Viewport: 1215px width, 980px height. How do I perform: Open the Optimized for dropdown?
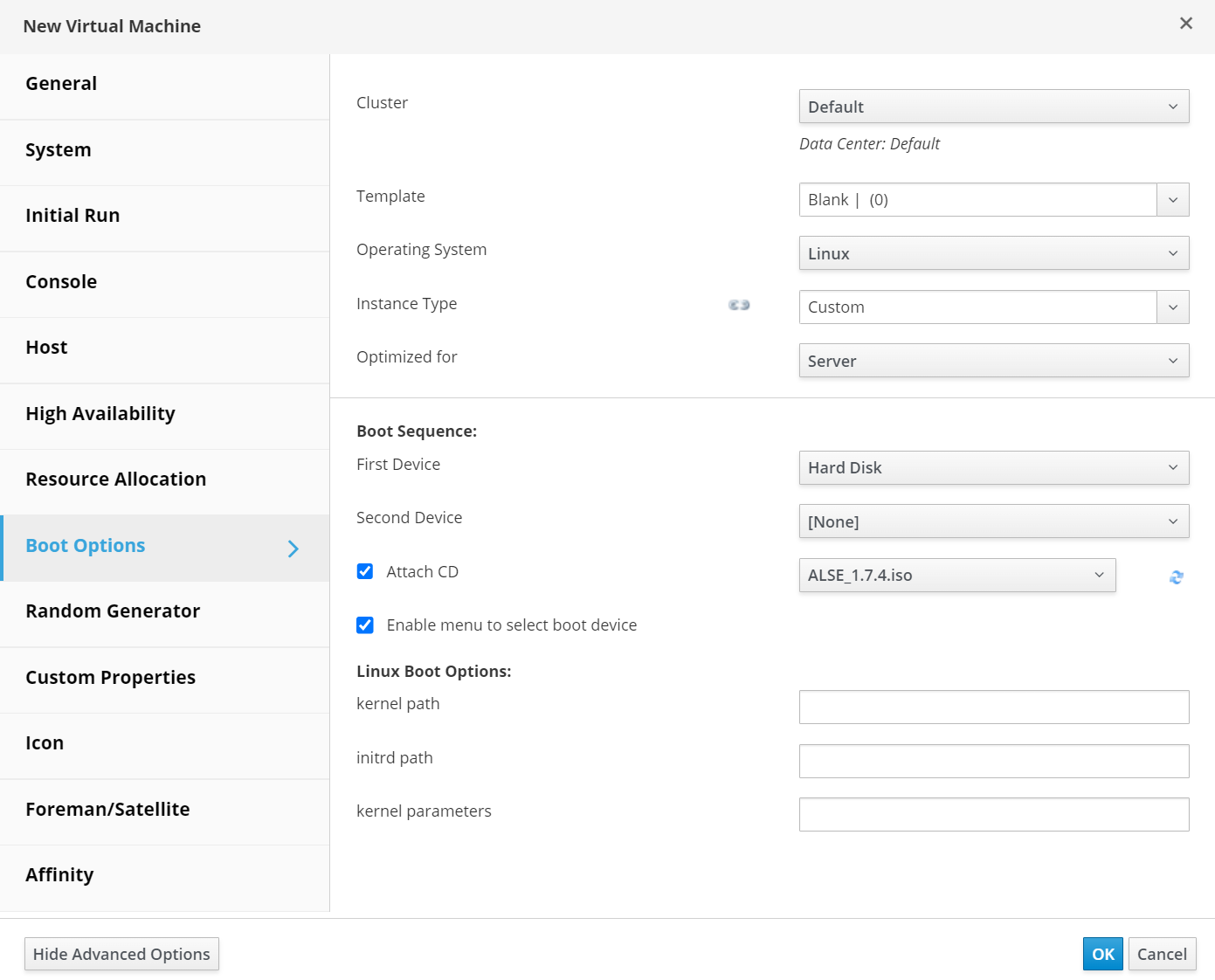pyautogui.click(x=993, y=361)
